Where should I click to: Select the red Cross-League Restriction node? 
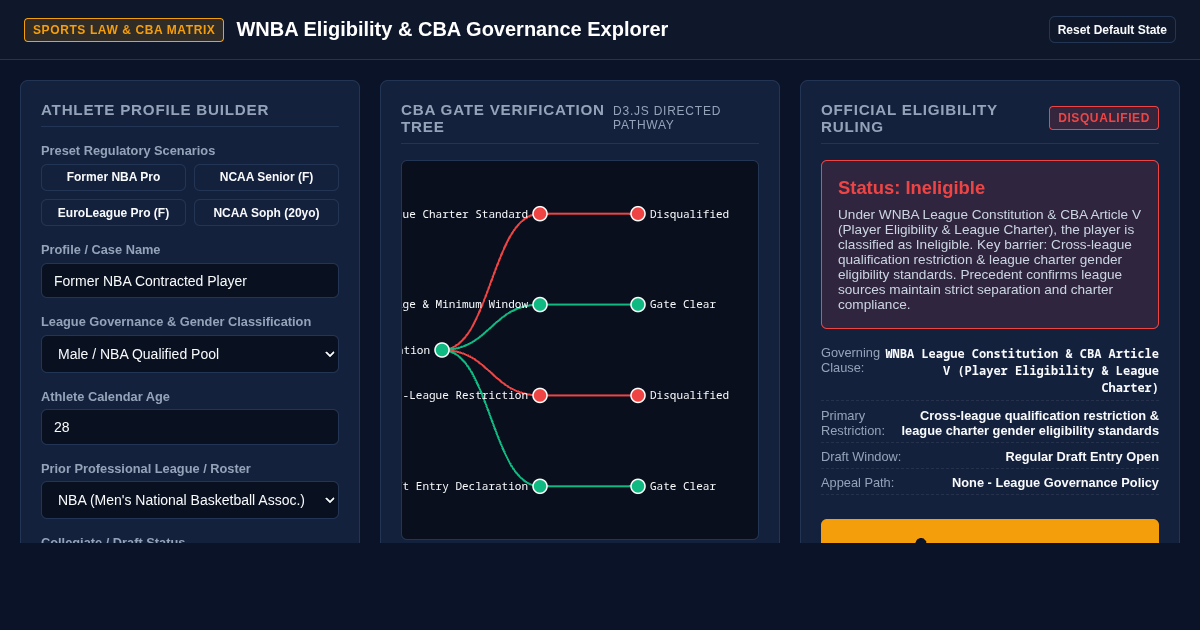coord(540,395)
